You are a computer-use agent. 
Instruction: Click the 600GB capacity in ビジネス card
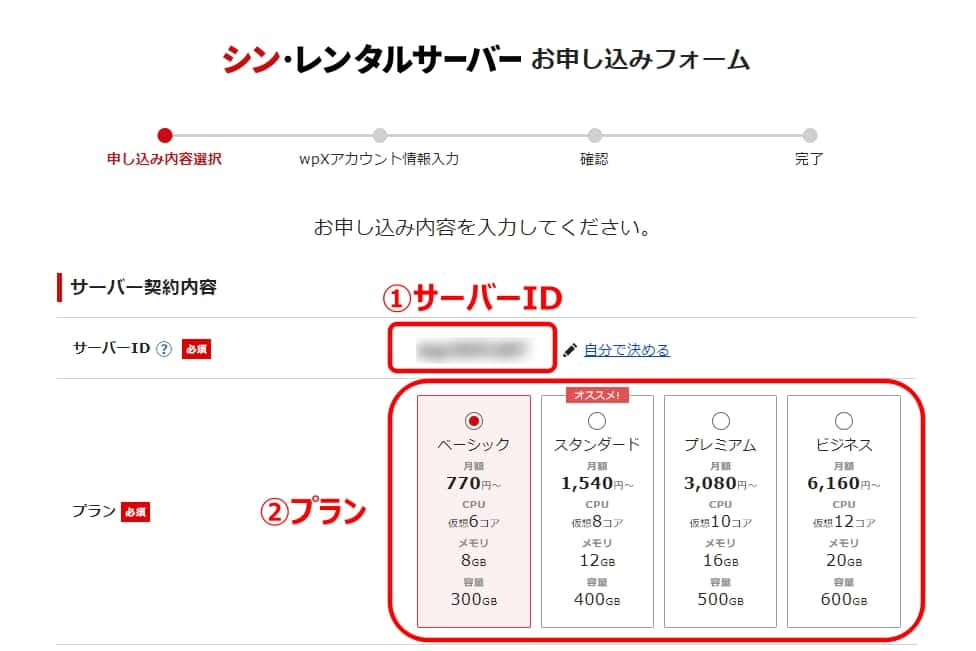(844, 599)
